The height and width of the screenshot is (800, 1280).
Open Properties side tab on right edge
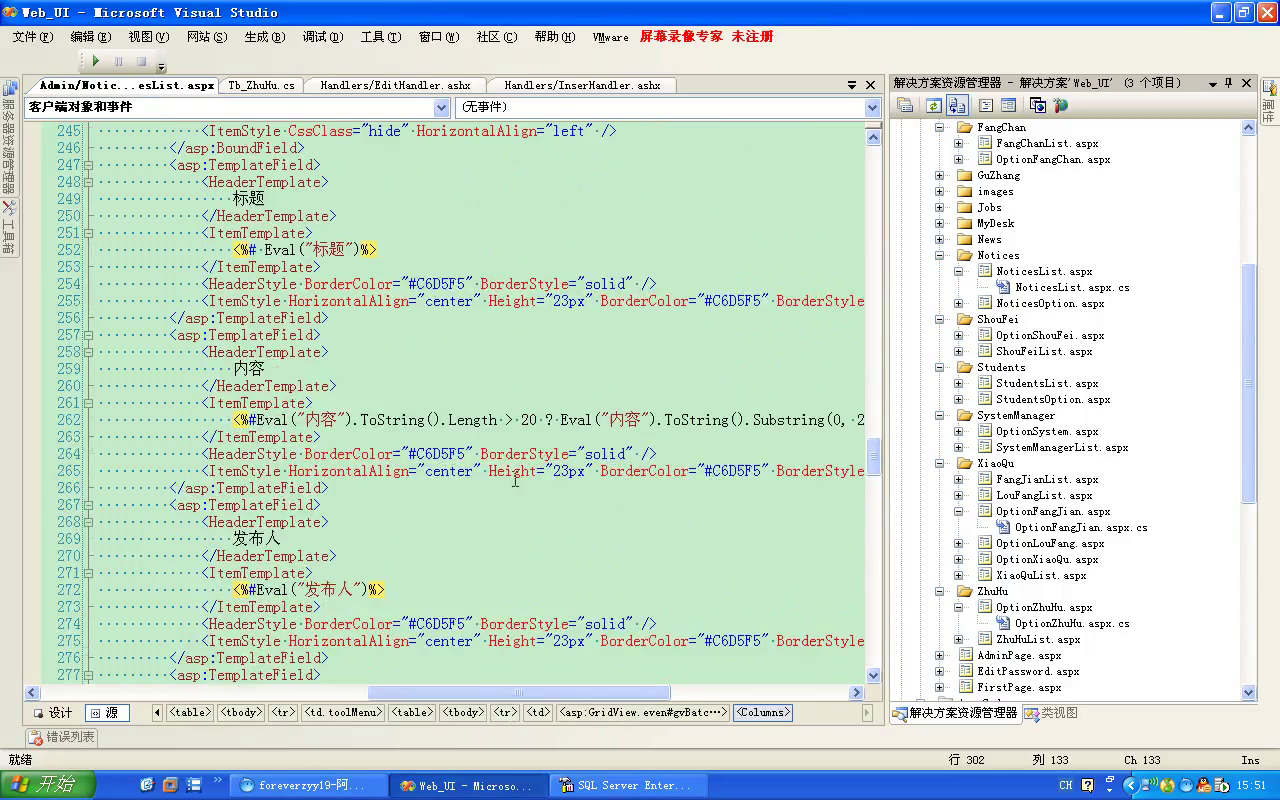pyautogui.click(x=1269, y=100)
